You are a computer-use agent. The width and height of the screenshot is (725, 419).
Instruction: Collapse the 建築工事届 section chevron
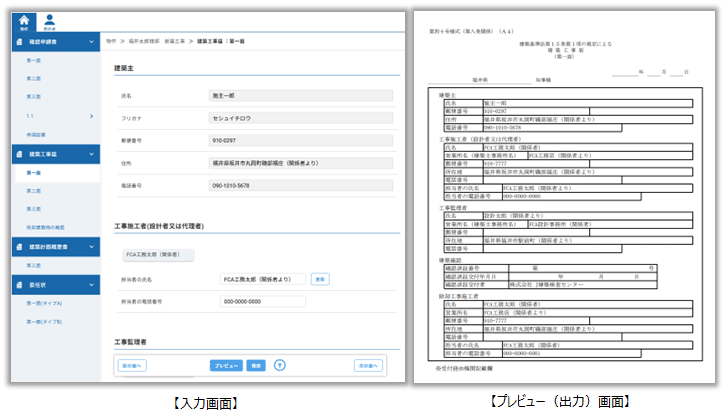[x=93, y=154]
